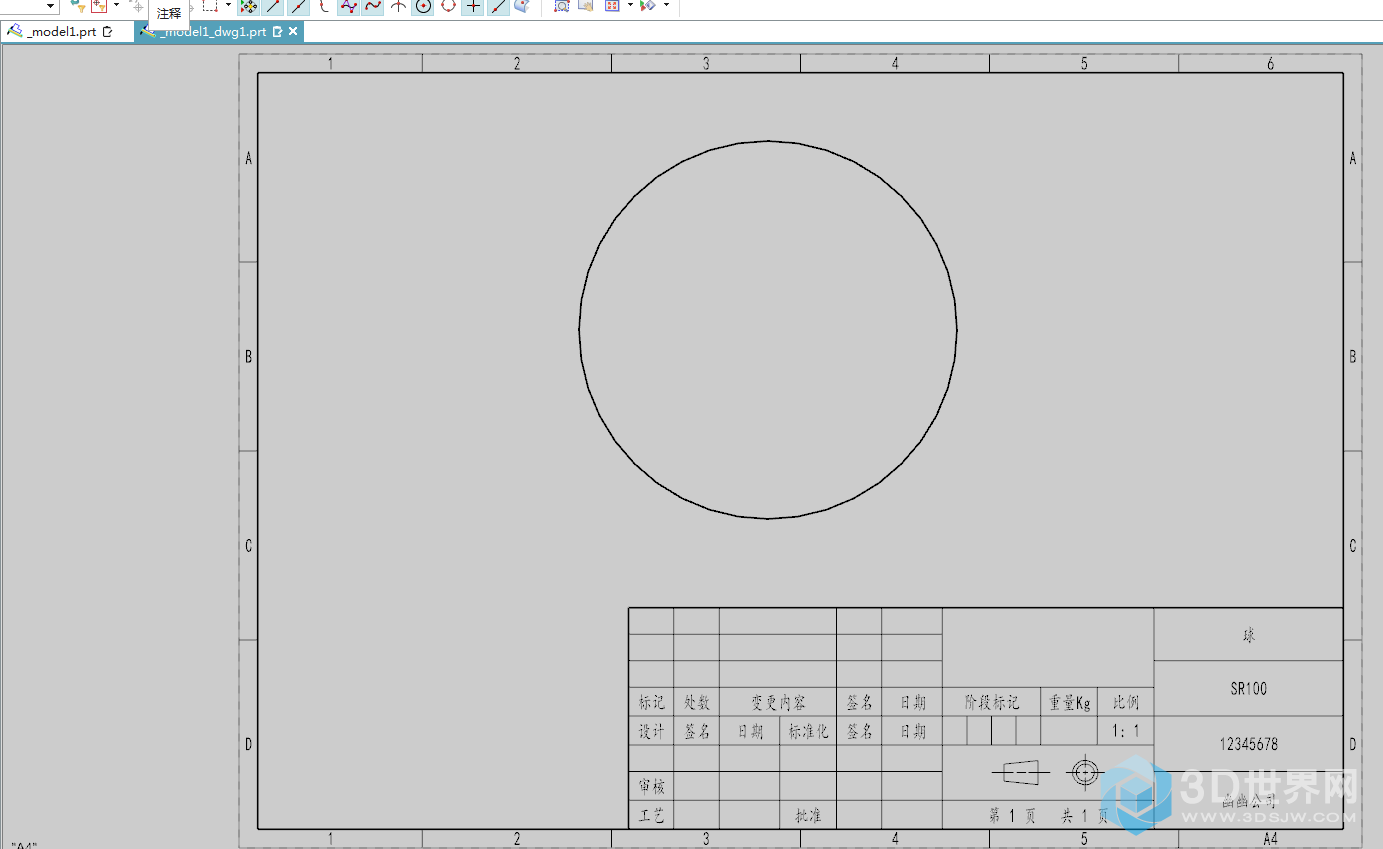Click the '第 1 页' page text

[x=1012, y=816]
